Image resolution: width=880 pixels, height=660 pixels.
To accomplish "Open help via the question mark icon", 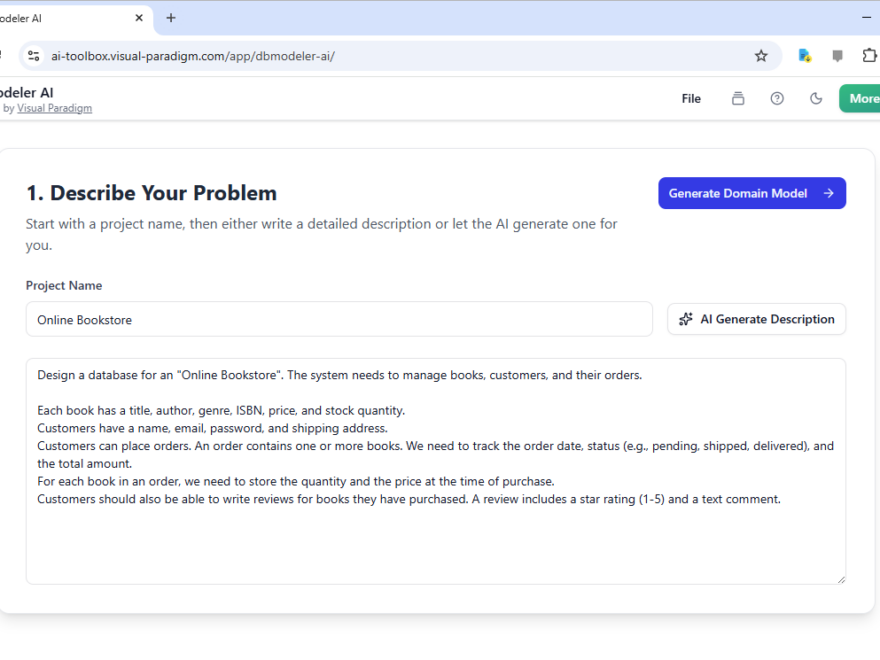I will 777,98.
